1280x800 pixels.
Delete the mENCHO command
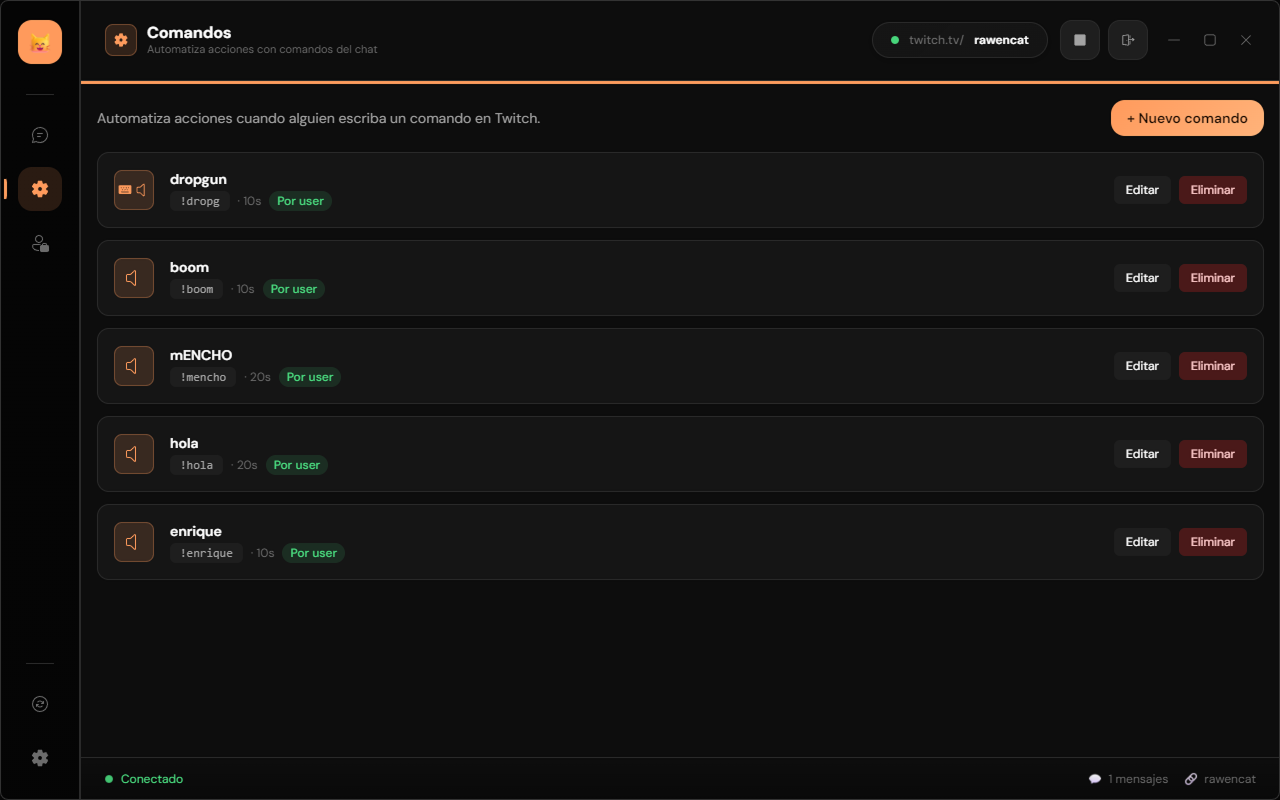1213,366
